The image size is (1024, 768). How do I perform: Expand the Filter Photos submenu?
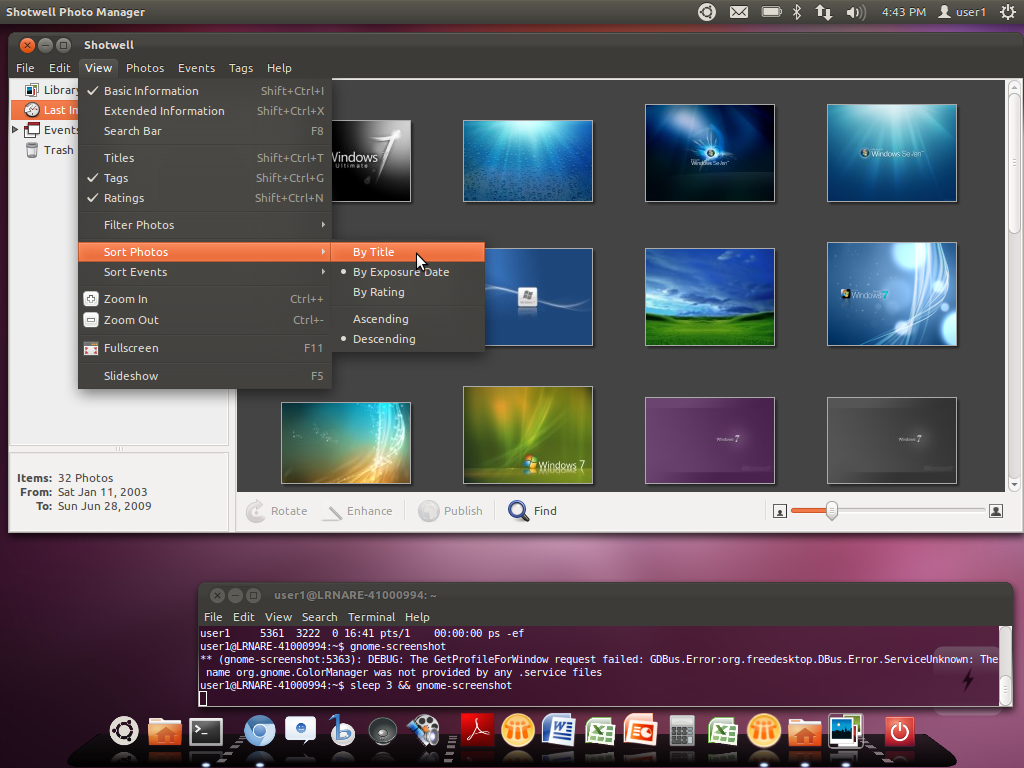click(204, 225)
